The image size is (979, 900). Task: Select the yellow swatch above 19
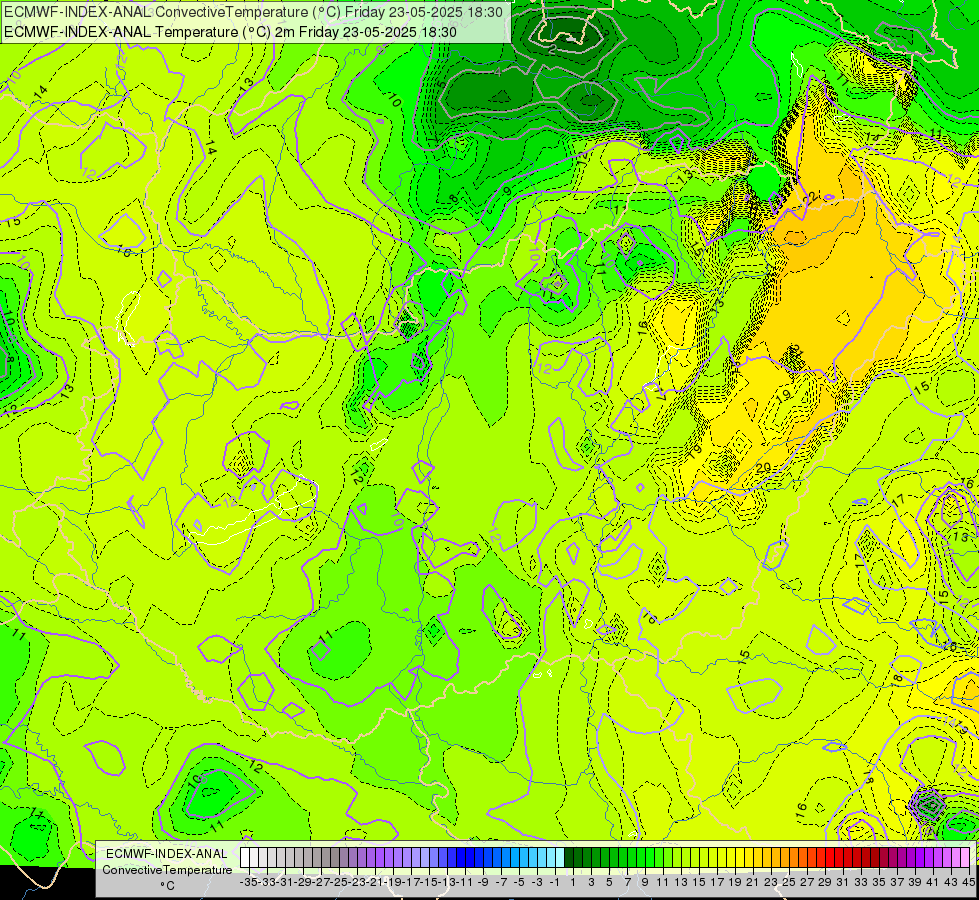pyautogui.click(x=732, y=858)
